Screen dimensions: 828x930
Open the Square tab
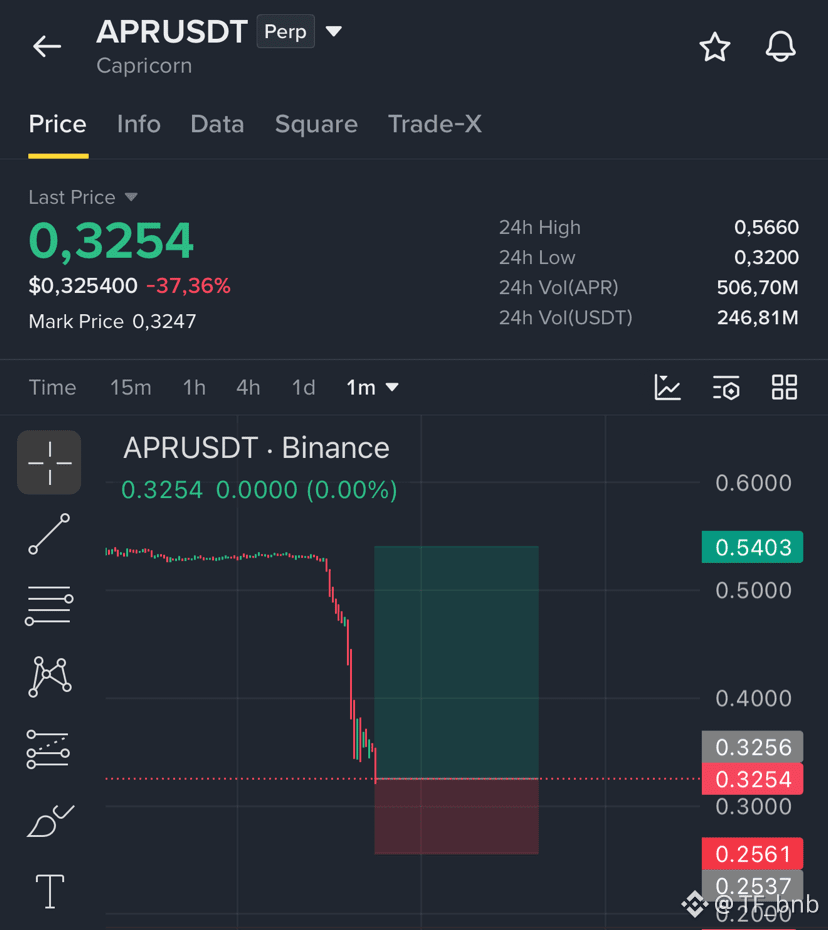pyautogui.click(x=316, y=125)
